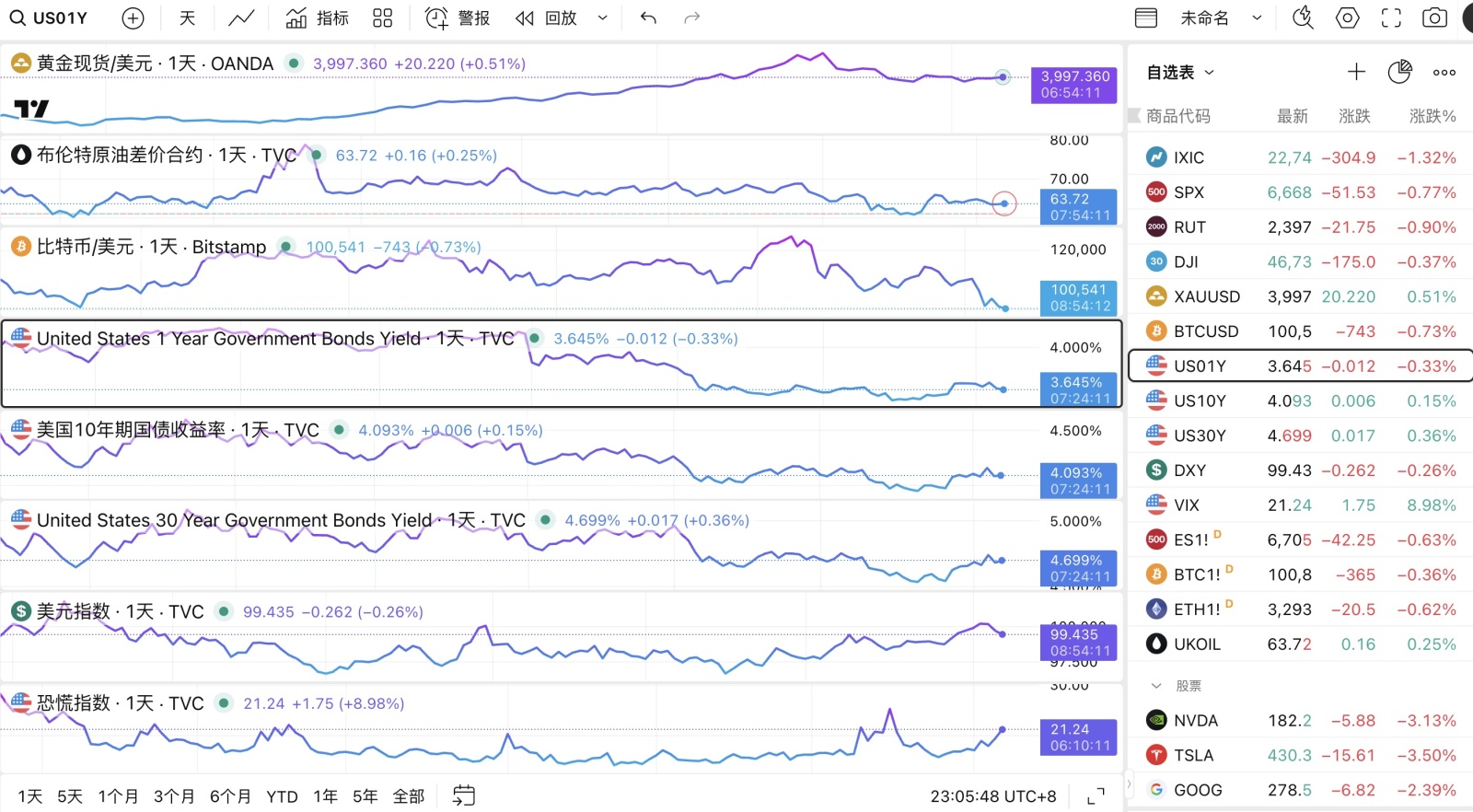Undo the last chart action
This screenshot has width=1473, height=812.
click(648, 17)
